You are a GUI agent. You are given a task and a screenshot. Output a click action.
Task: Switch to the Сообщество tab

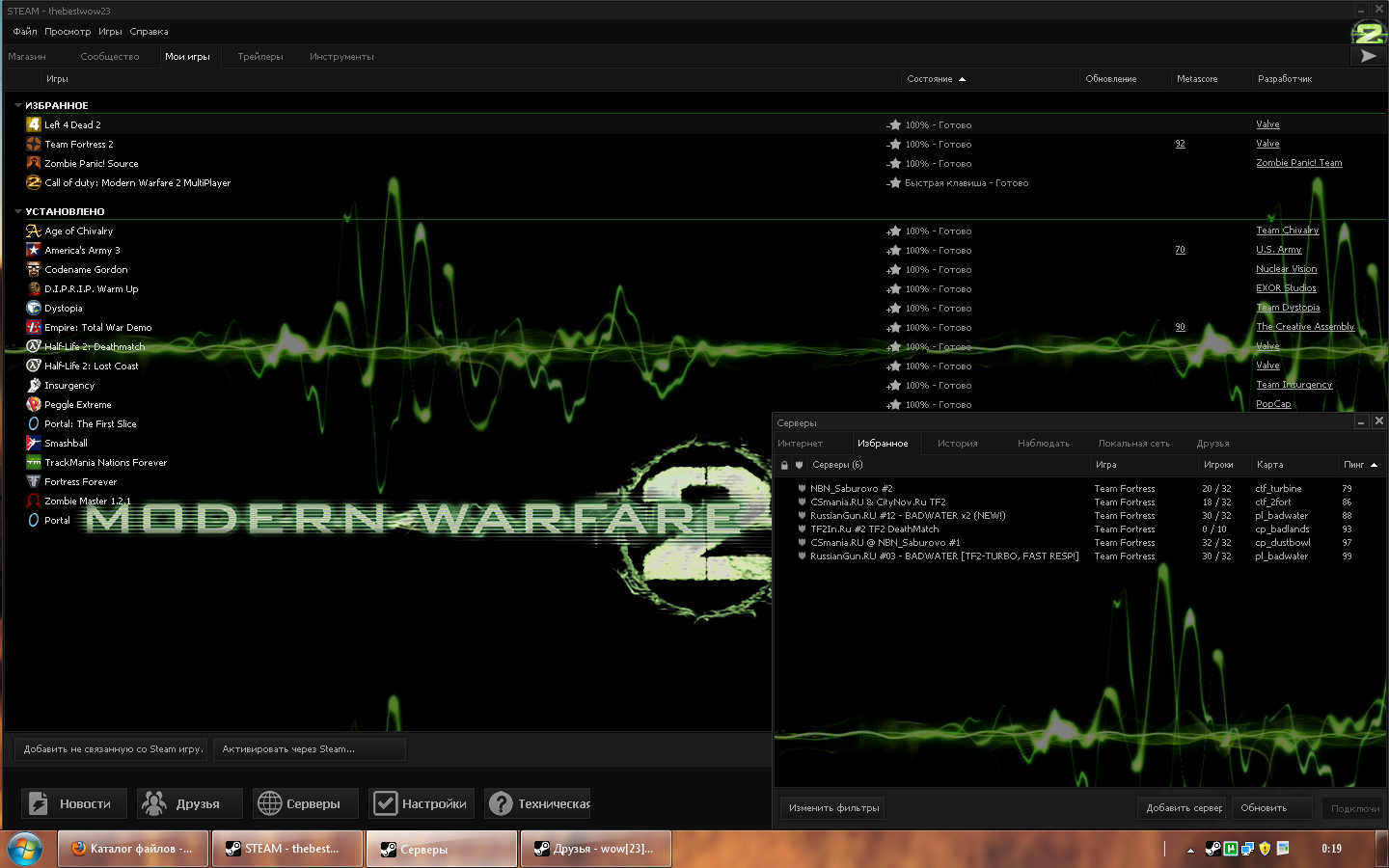[x=110, y=57]
